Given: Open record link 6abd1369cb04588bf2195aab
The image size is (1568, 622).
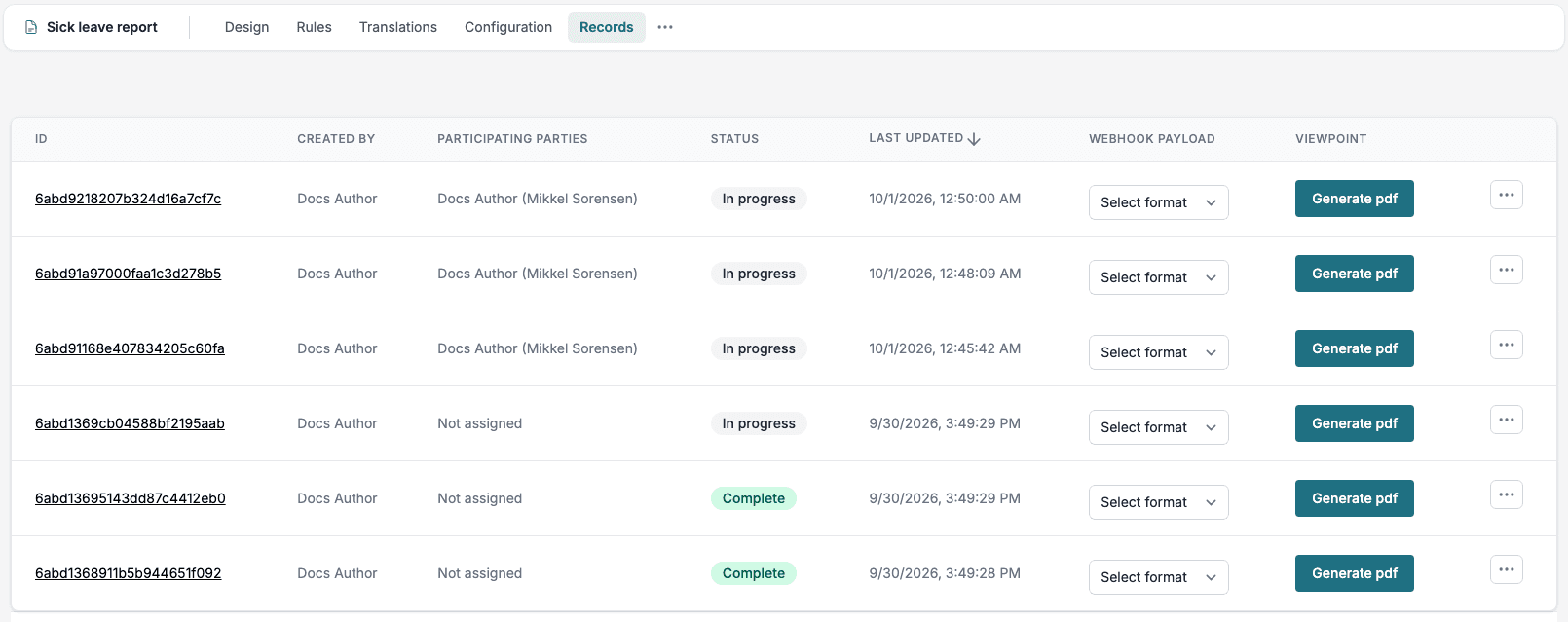Looking at the screenshot, I should (x=130, y=423).
